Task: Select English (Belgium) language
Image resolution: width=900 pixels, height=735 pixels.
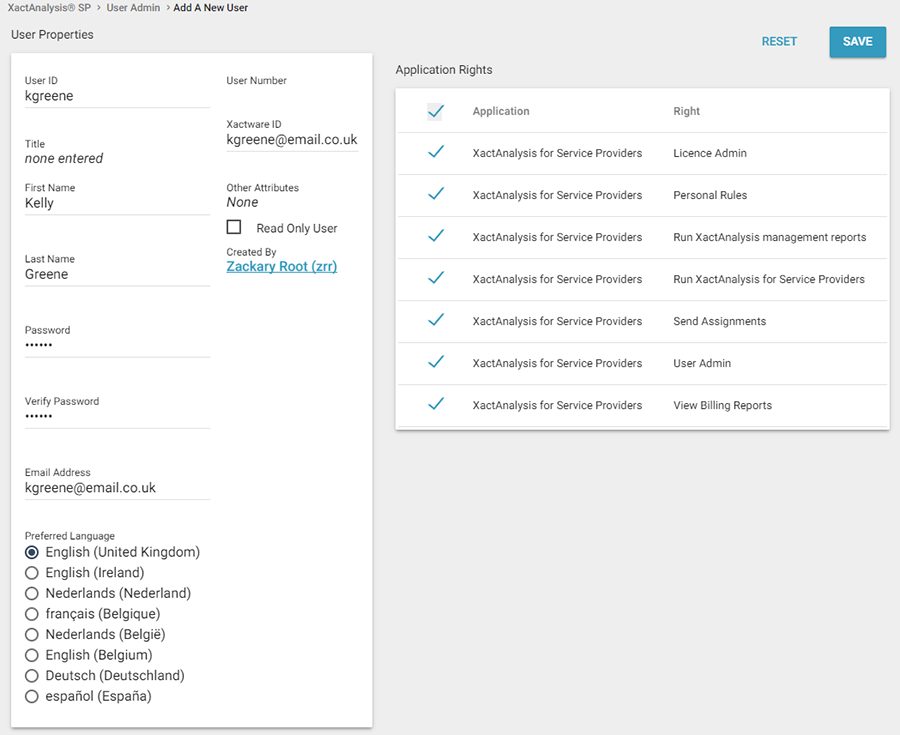Action: (x=32, y=655)
